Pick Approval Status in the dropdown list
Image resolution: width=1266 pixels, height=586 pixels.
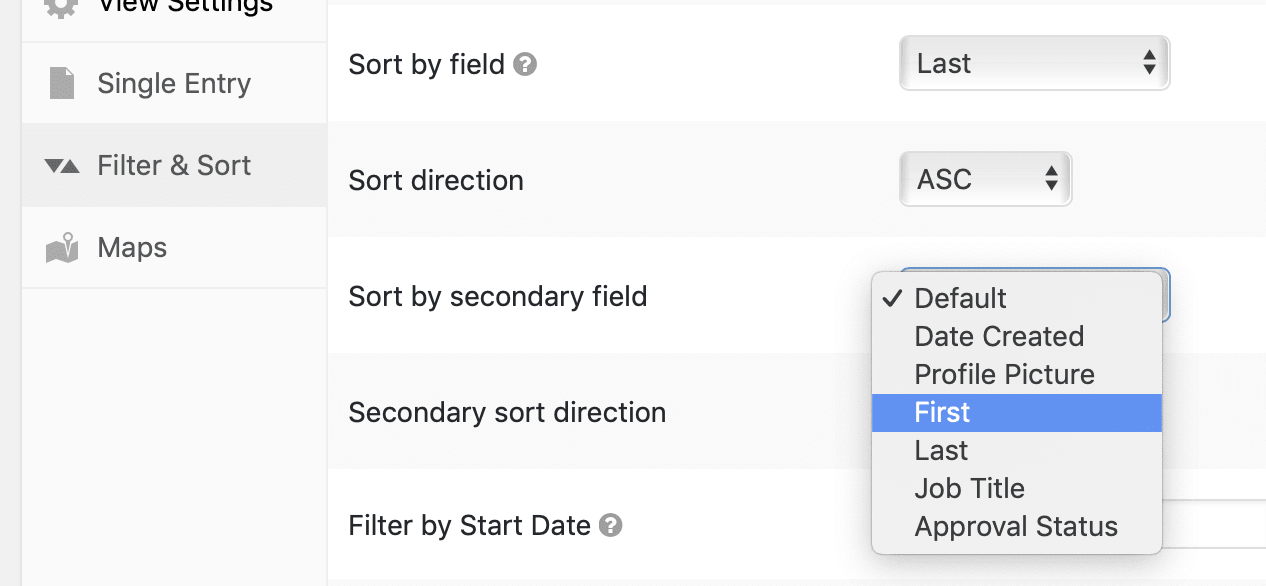coord(1017,526)
